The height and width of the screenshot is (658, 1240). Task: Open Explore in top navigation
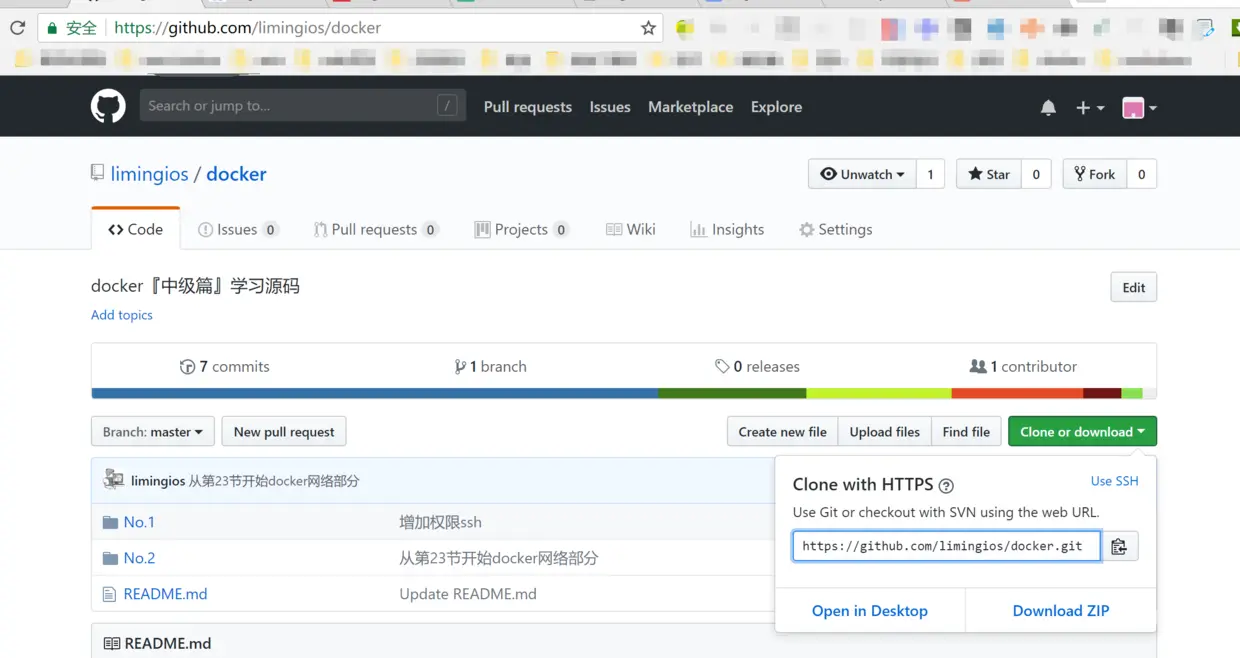[x=776, y=107]
